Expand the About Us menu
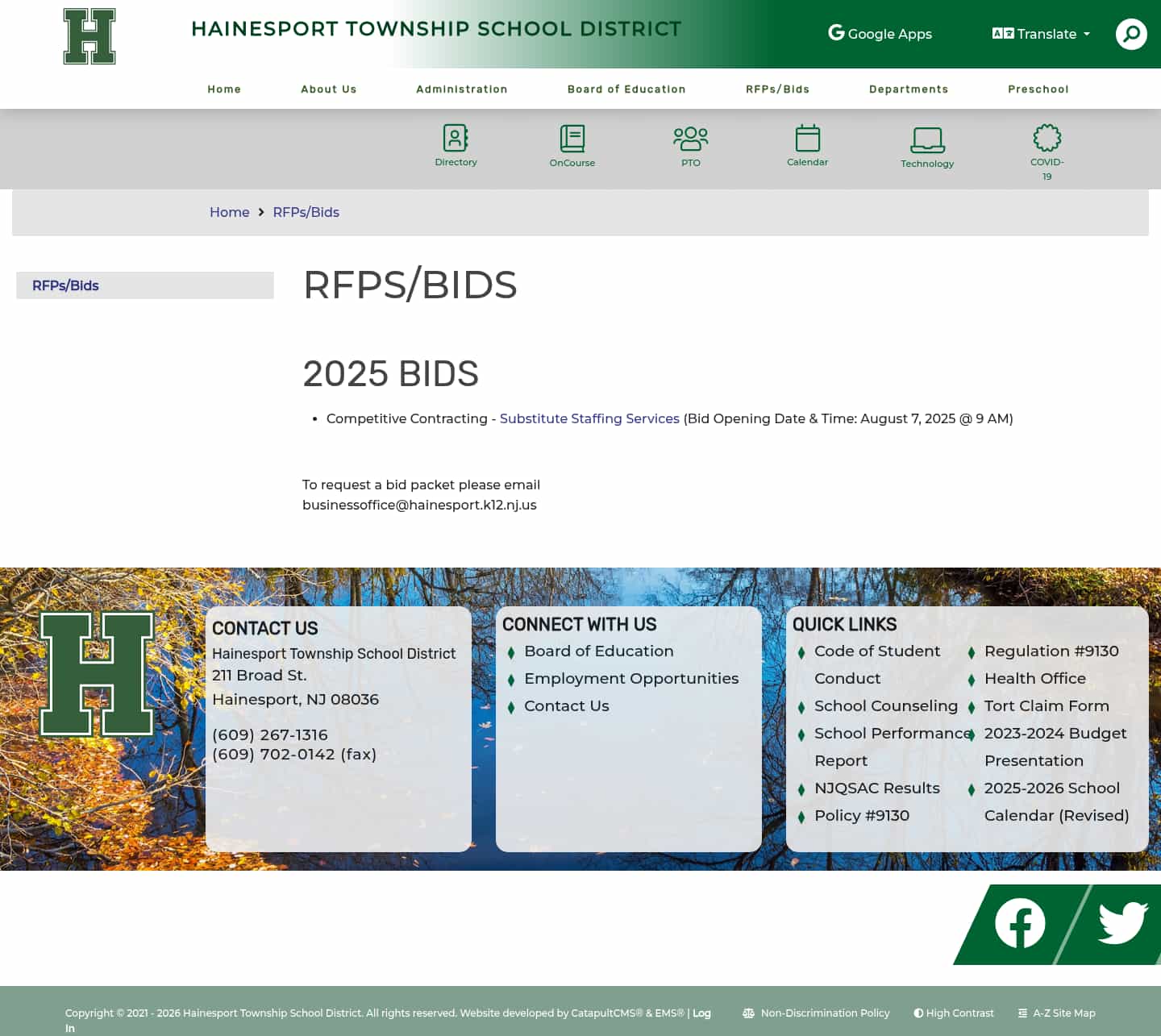Viewport: 1161px width, 1036px height. coord(328,89)
